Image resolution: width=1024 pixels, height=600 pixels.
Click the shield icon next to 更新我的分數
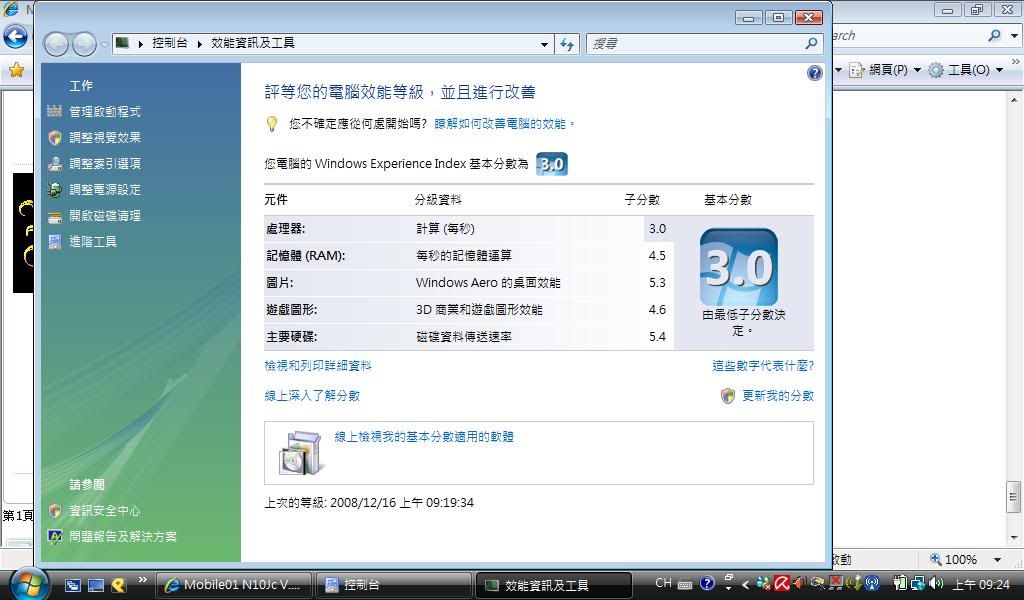(x=728, y=396)
